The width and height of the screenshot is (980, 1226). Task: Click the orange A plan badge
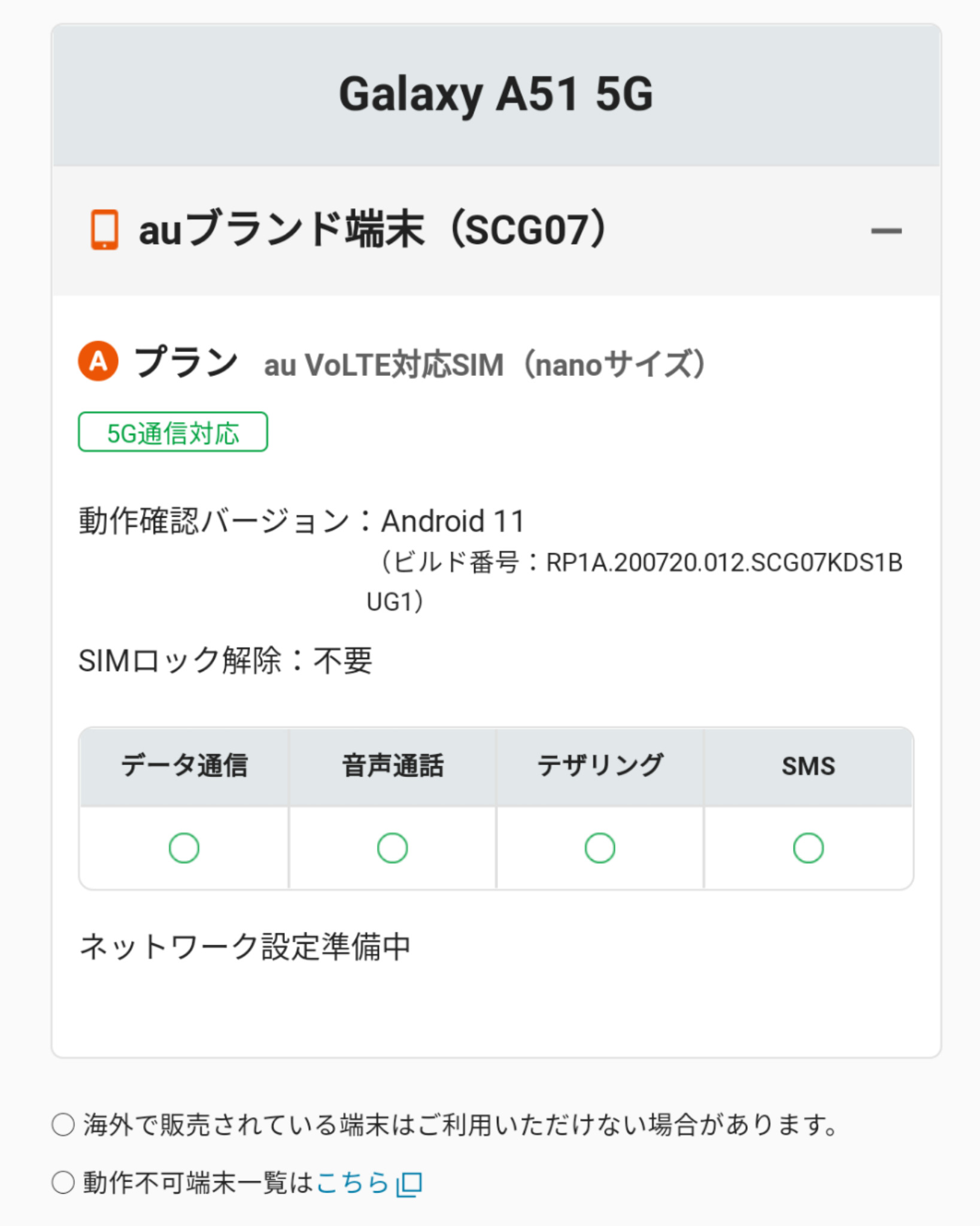(x=98, y=361)
